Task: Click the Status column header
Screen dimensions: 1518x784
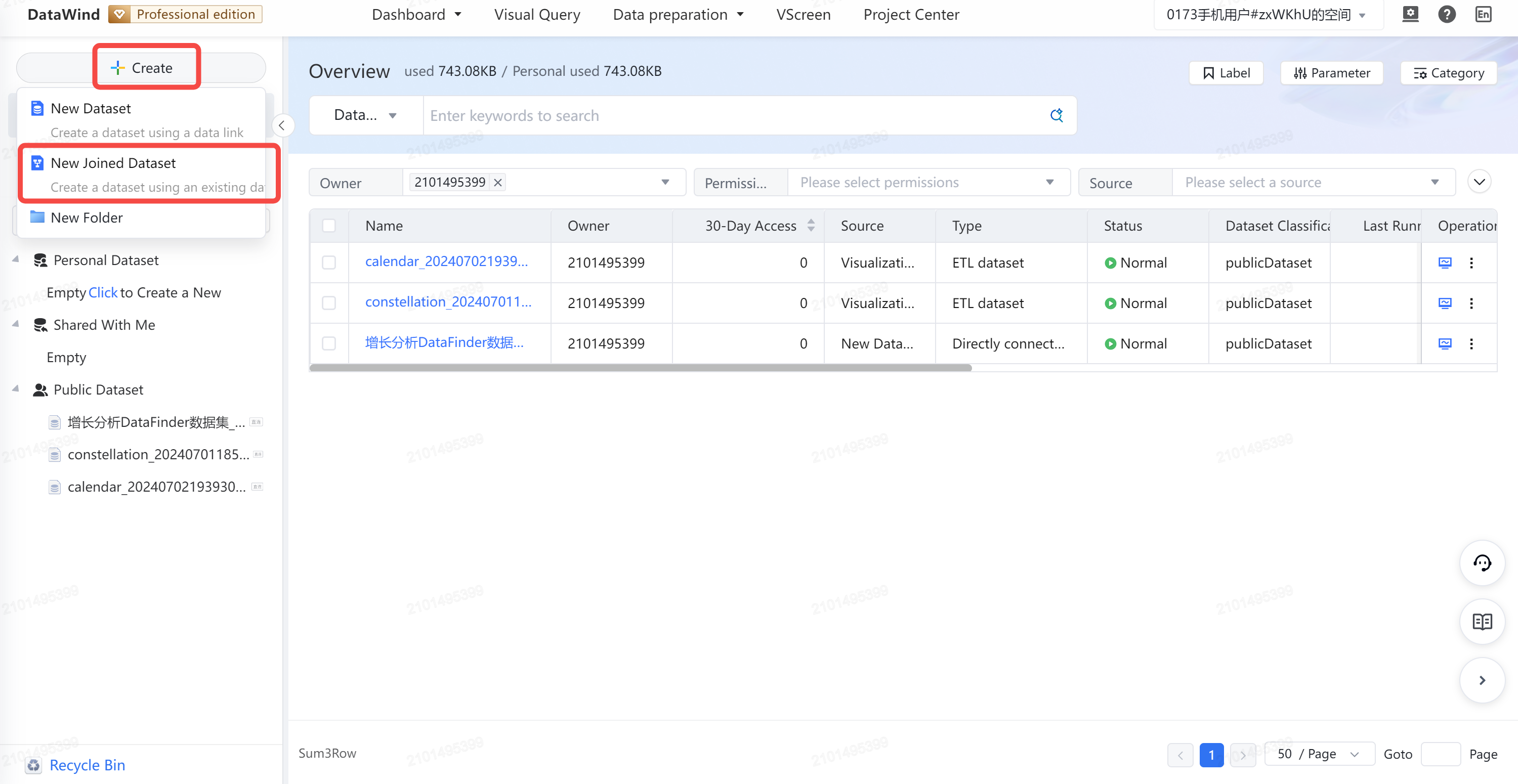Action: (x=1123, y=226)
